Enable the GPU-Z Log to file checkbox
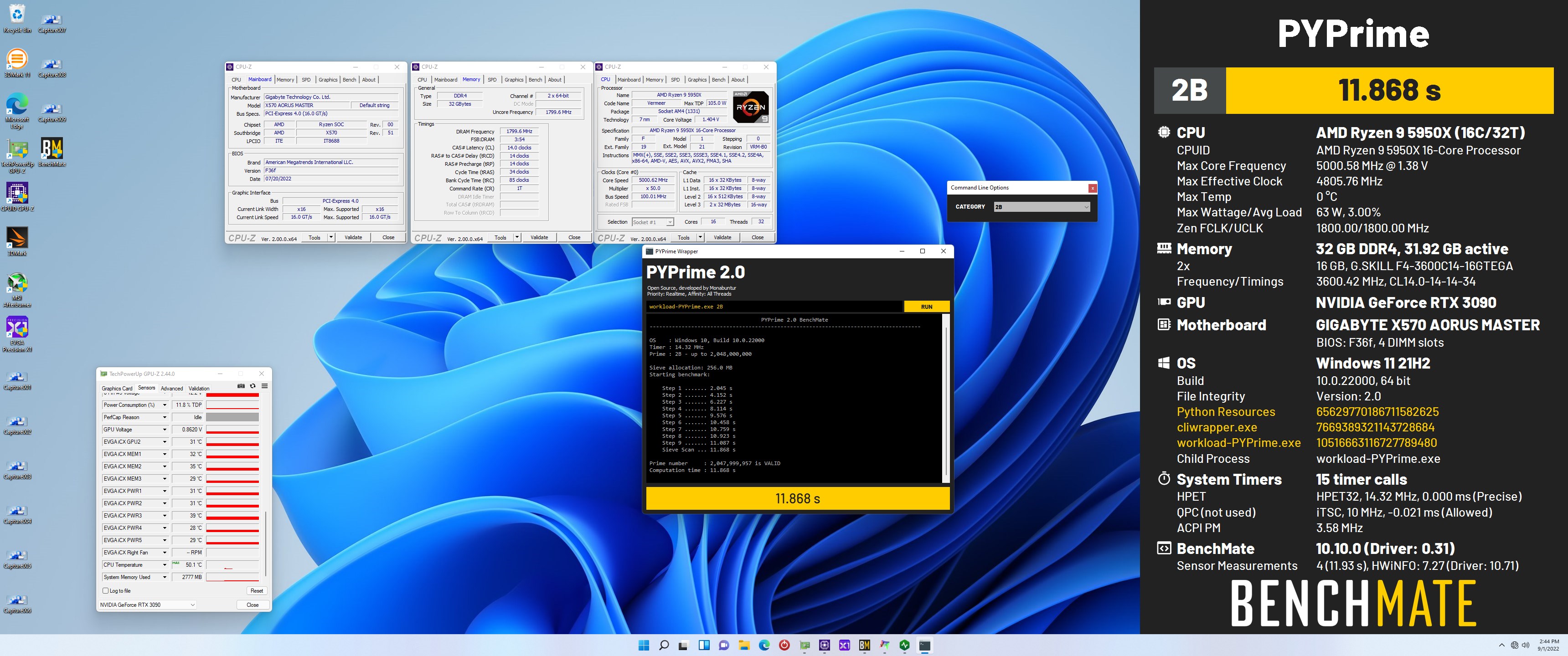 click(106, 591)
